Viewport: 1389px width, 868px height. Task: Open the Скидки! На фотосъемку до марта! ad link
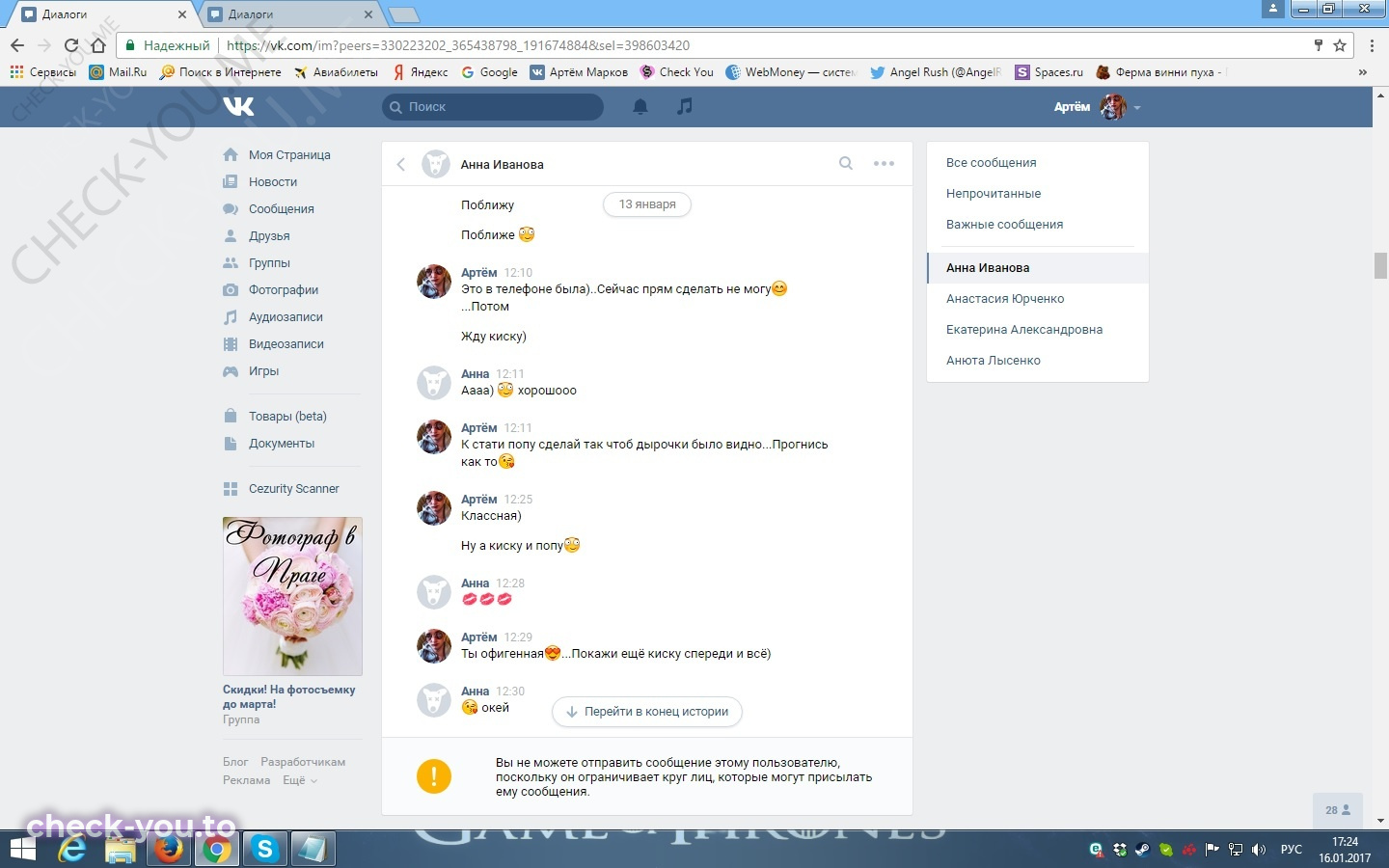[288, 696]
